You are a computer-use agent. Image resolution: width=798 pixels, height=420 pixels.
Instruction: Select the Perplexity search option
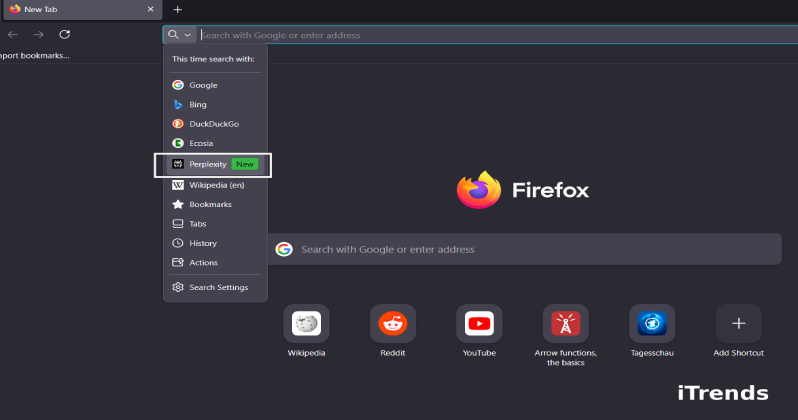pyautogui.click(x=208, y=164)
